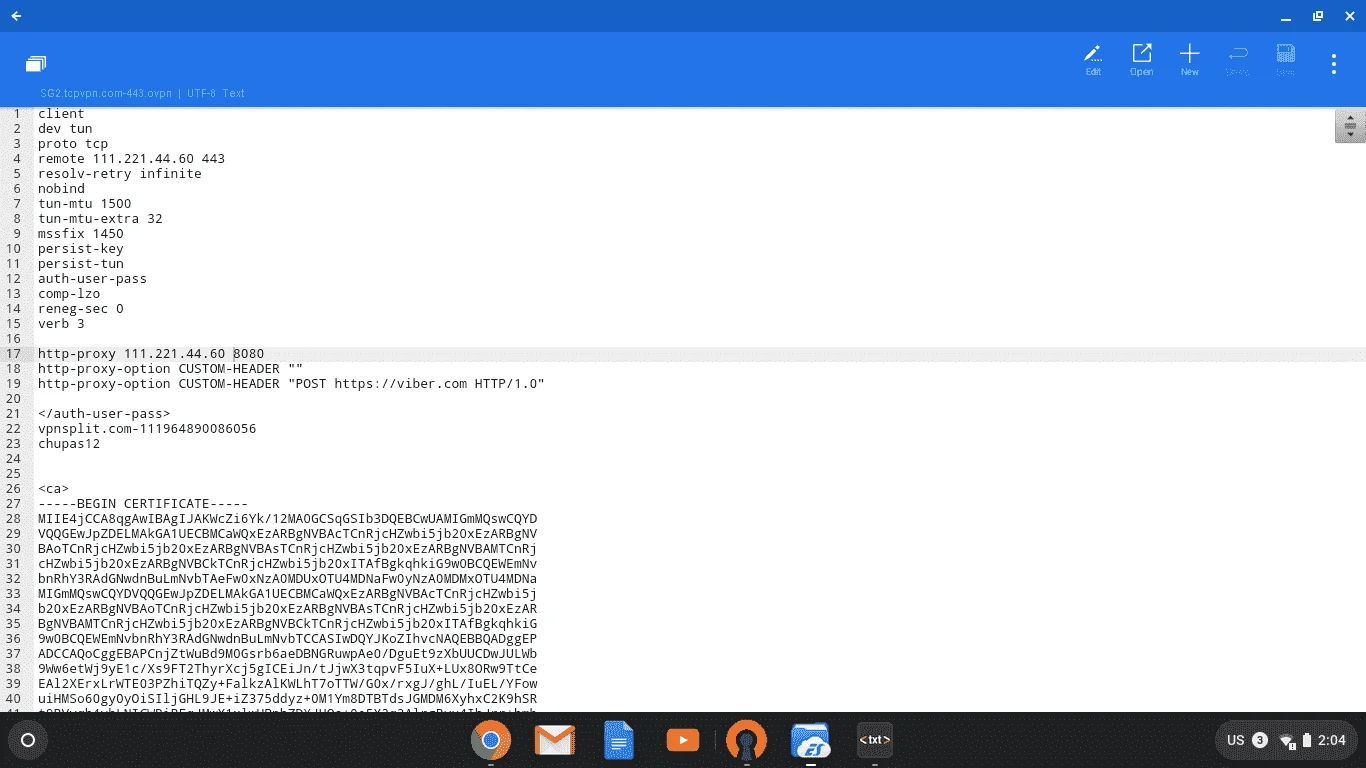Click line 'tun-mtu 1500'
The image size is (1366, 768).
click(85, 204)
